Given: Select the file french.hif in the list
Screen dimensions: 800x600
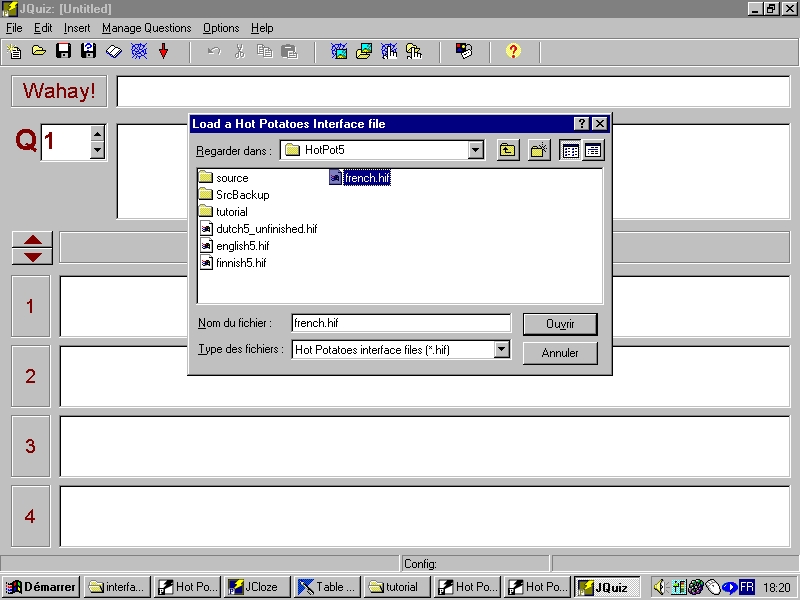Looking at the screenshot, I should pyautogui.click(x=360, y=178).
